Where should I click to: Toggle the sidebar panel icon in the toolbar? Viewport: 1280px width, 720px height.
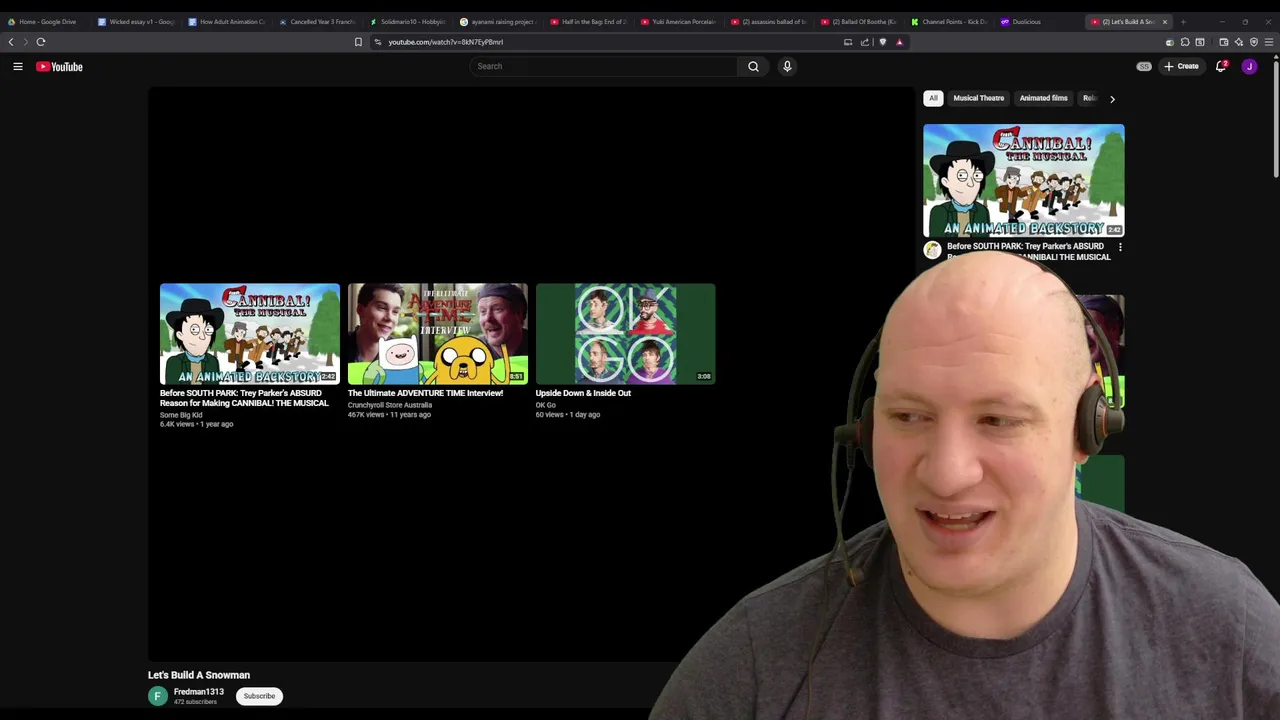tap(1200, 42)
